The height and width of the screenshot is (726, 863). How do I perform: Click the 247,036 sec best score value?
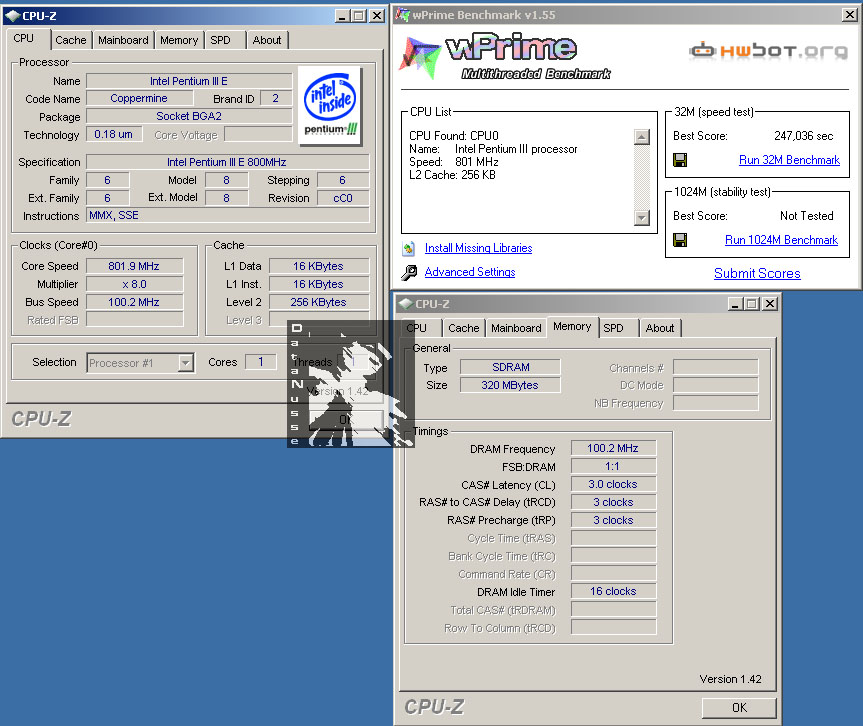(x=804, y=136)
